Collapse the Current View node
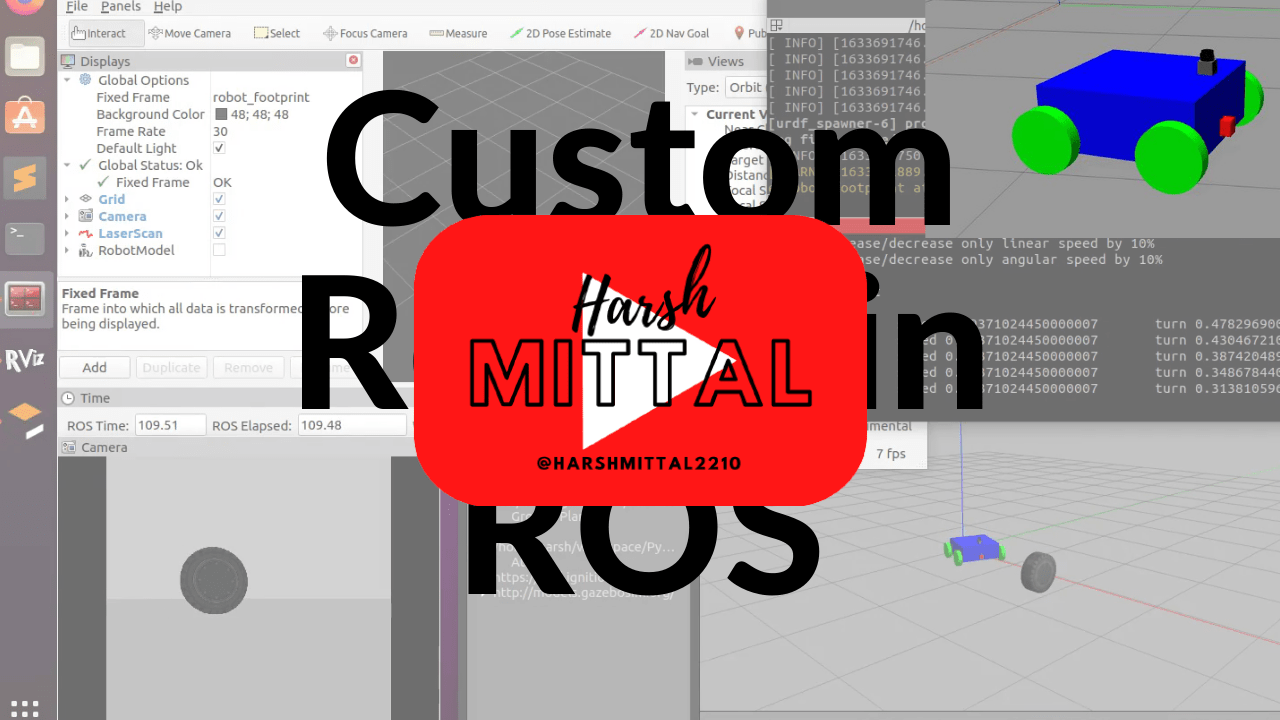1280x720 pixels. pyautogui.click(x=694, y=114)
